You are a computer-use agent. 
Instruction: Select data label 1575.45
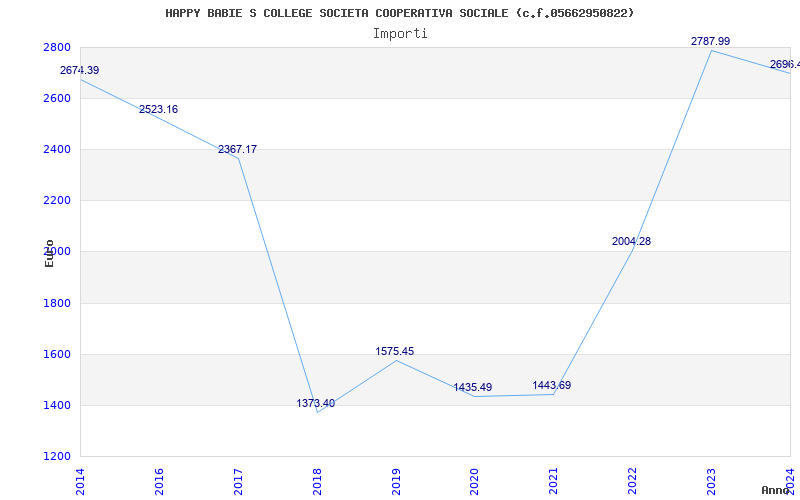[394, 351]
